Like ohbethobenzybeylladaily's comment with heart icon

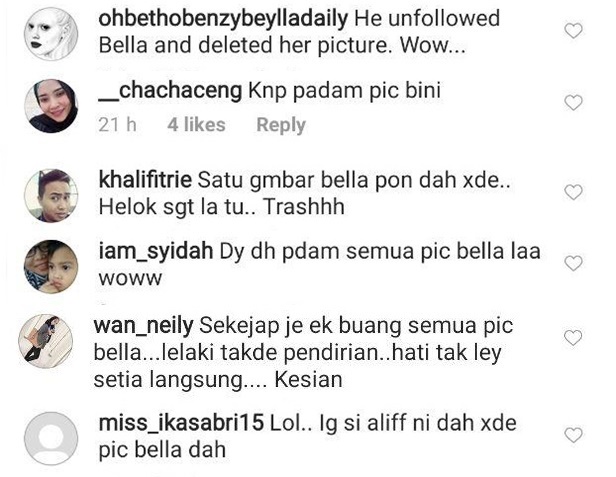(x=573, y=31)
